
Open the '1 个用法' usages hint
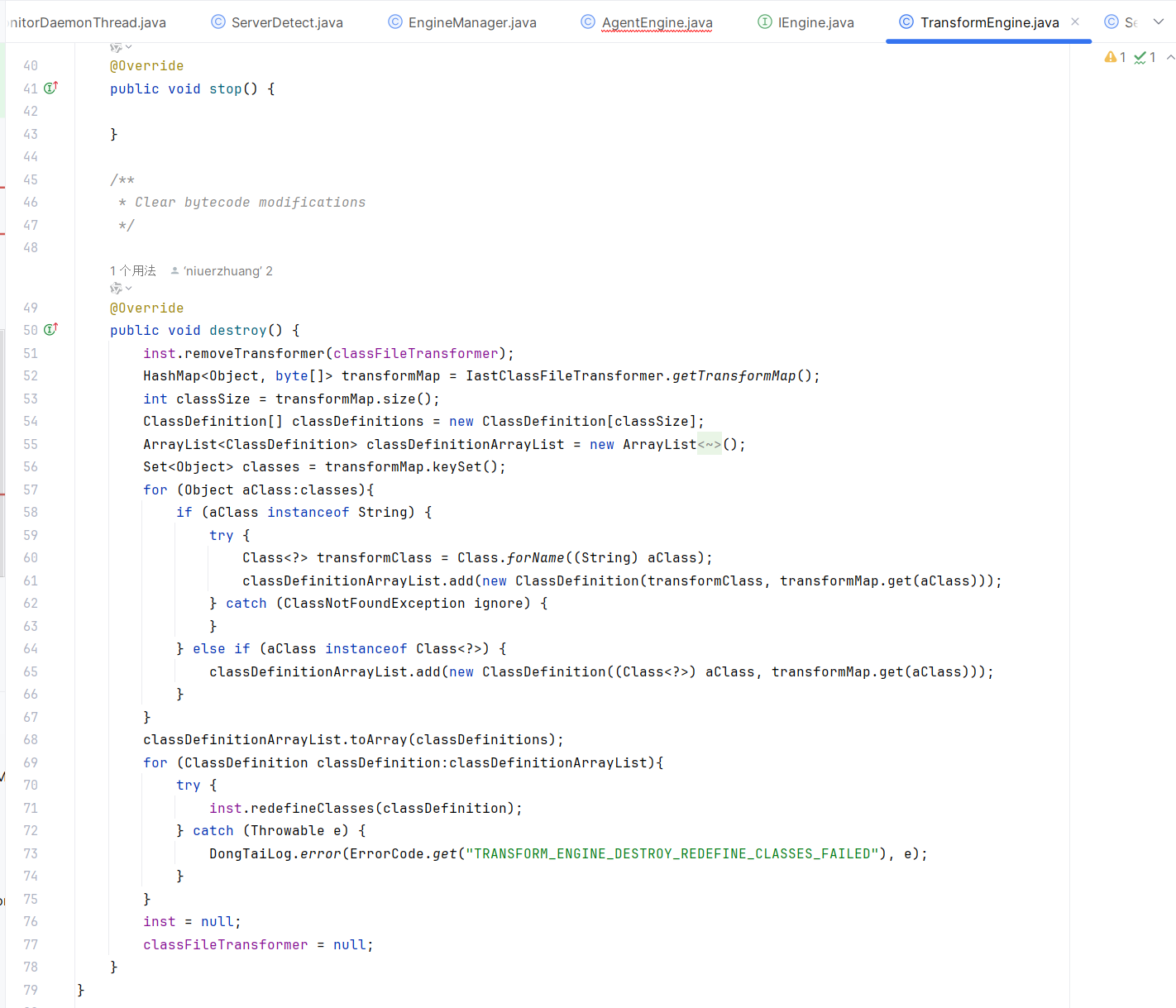pyautogui.click(x=132, y=270)
